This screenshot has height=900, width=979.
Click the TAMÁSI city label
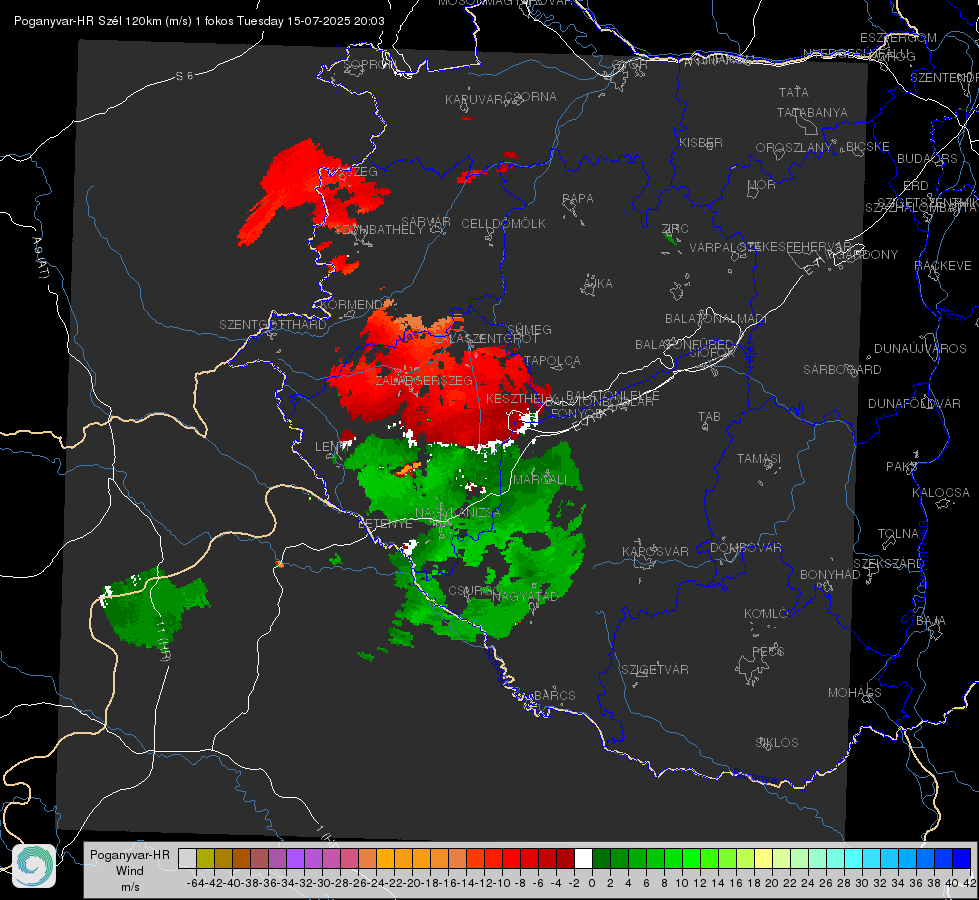tap(759, 458)
